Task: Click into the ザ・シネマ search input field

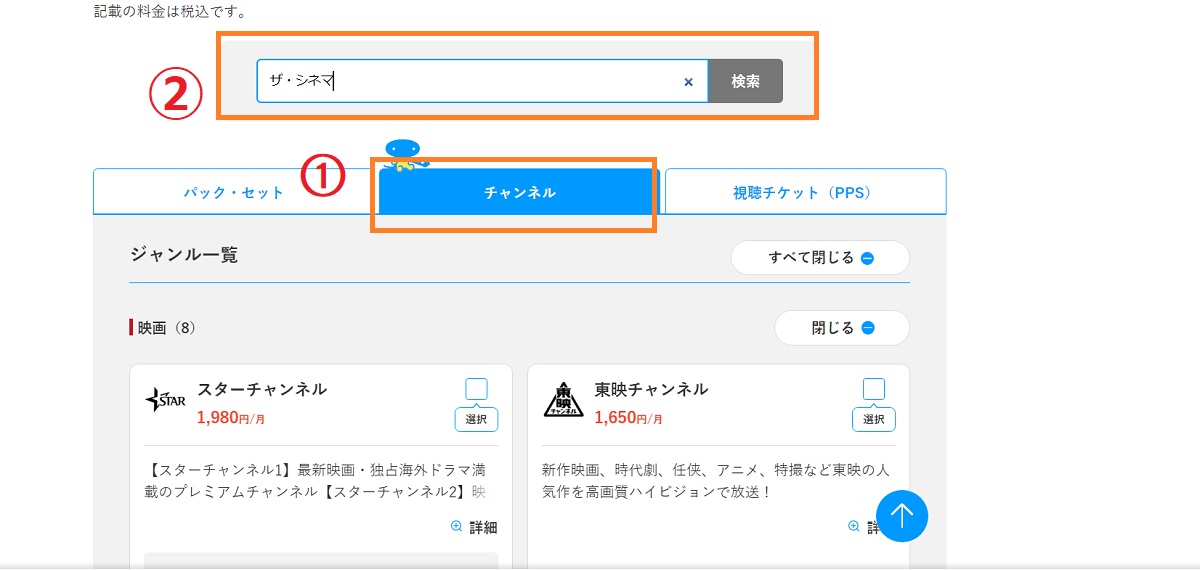Action: 482,81
